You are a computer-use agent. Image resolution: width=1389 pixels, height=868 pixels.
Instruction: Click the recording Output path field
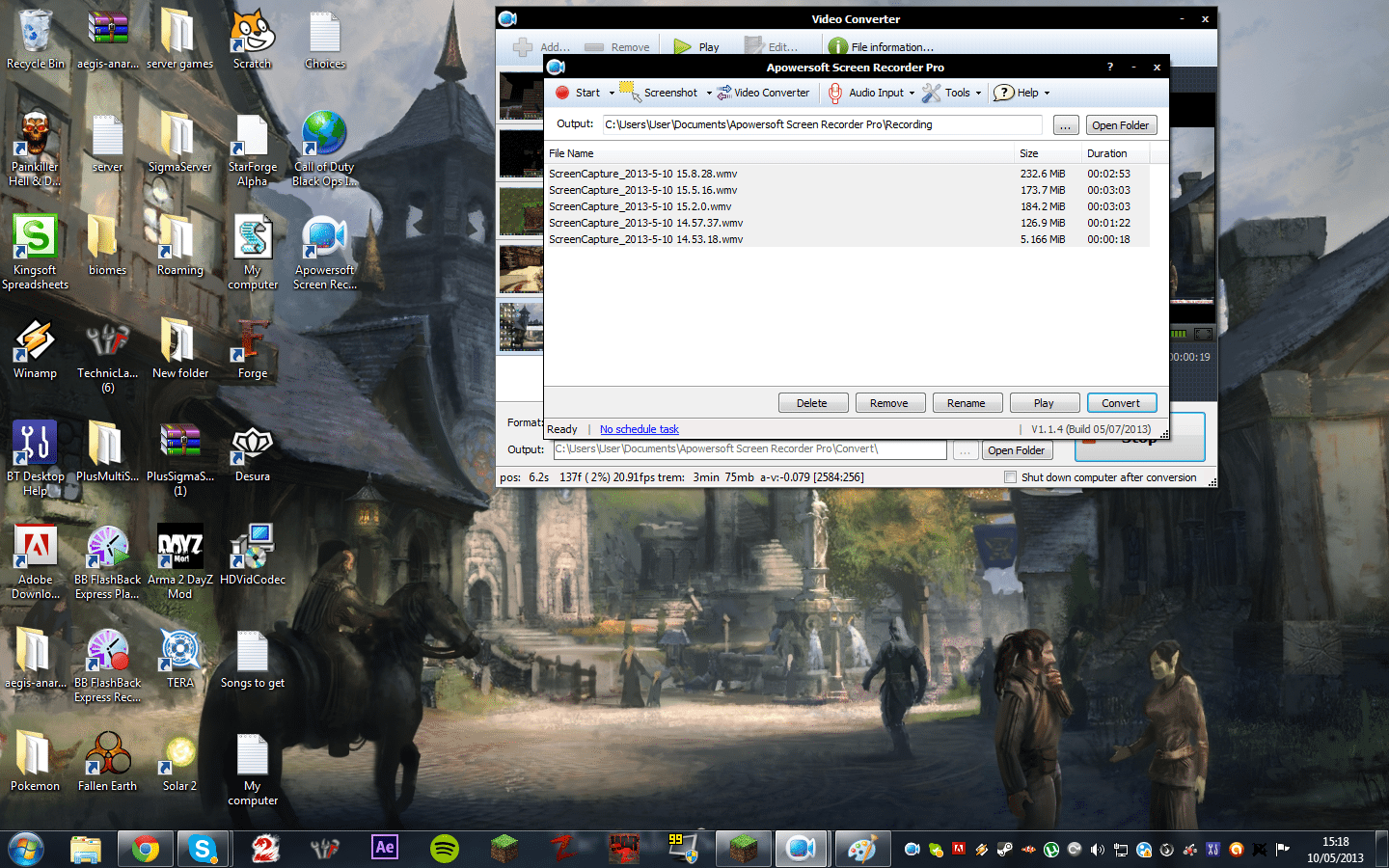822,124
